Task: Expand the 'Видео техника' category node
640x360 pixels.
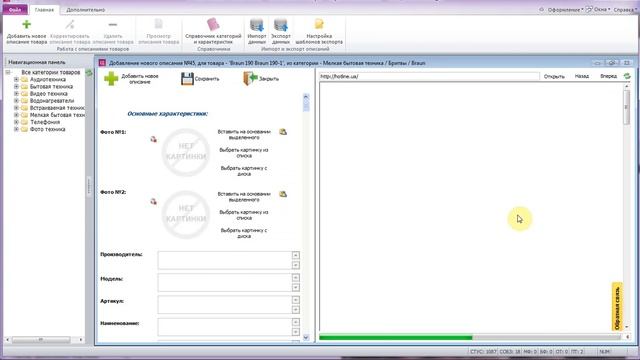Action: point(16,93)
